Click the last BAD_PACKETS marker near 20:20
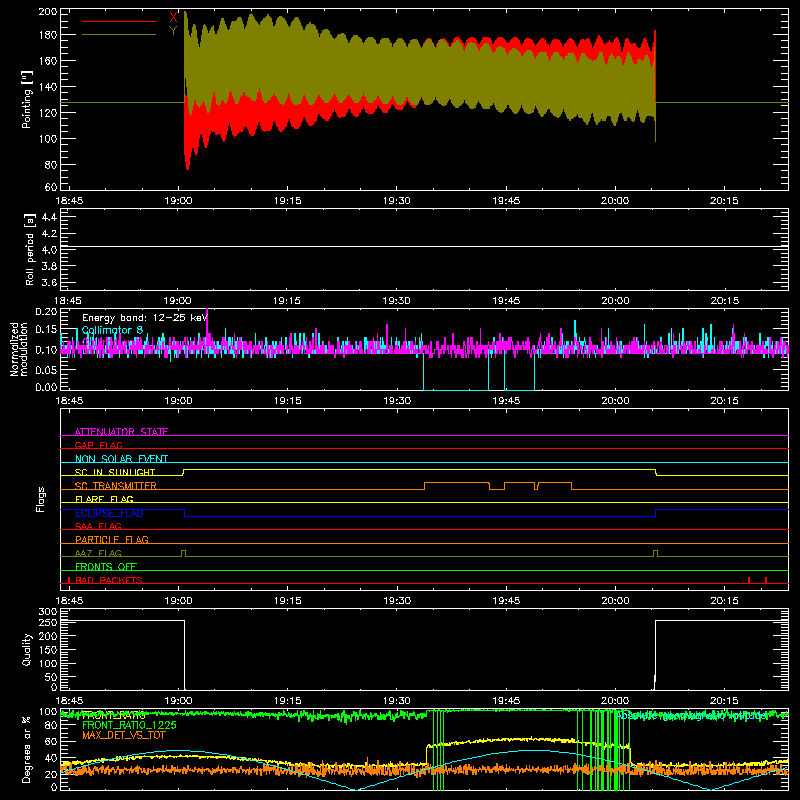This screenshot has width=800, height=800. (x=766, y=580)
